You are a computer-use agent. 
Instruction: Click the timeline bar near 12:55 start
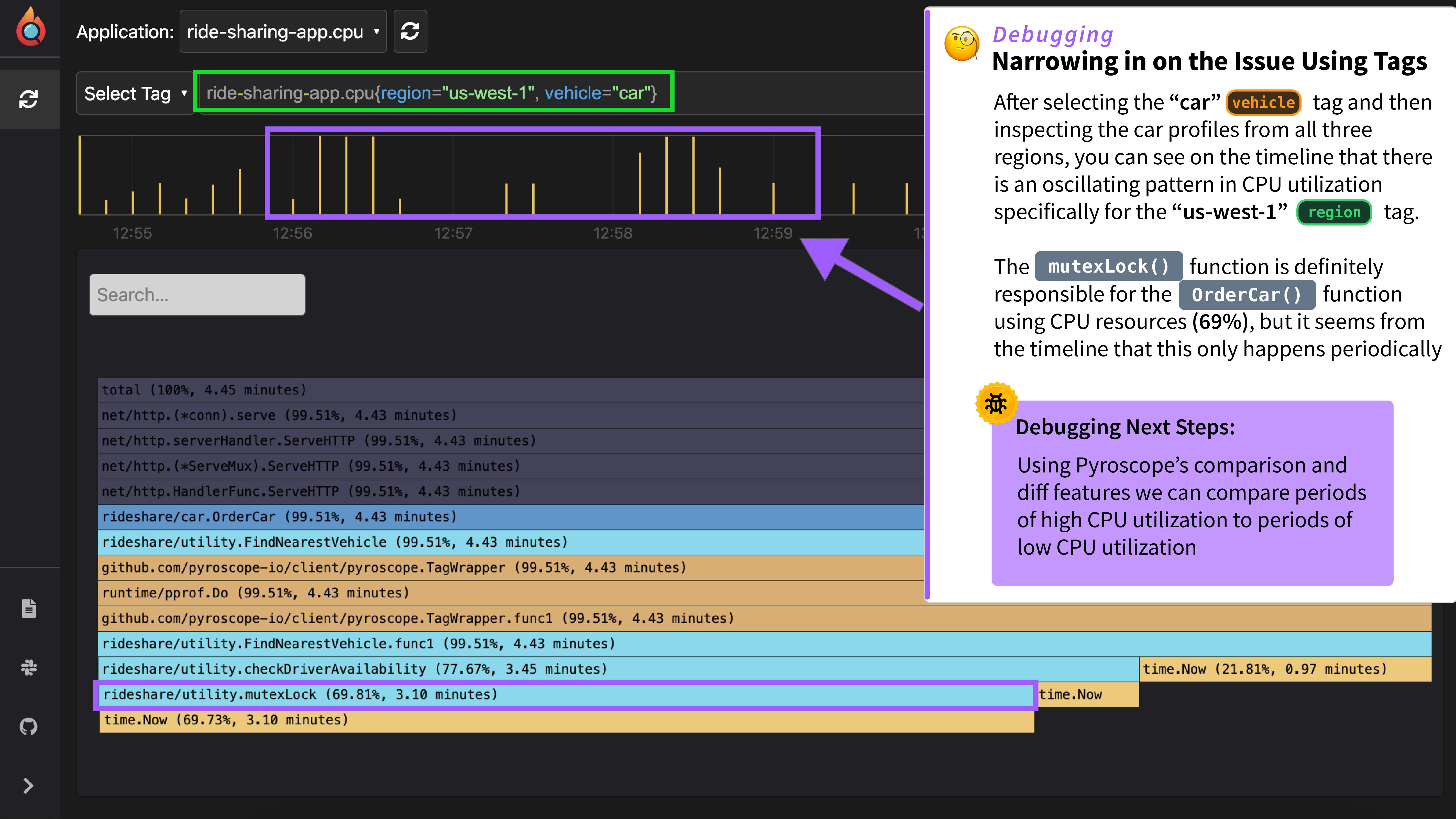pos(80,175)
